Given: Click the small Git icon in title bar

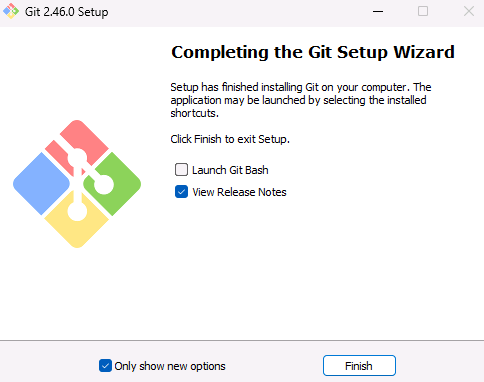Looking at the screenshot, I should coord(11,11).
